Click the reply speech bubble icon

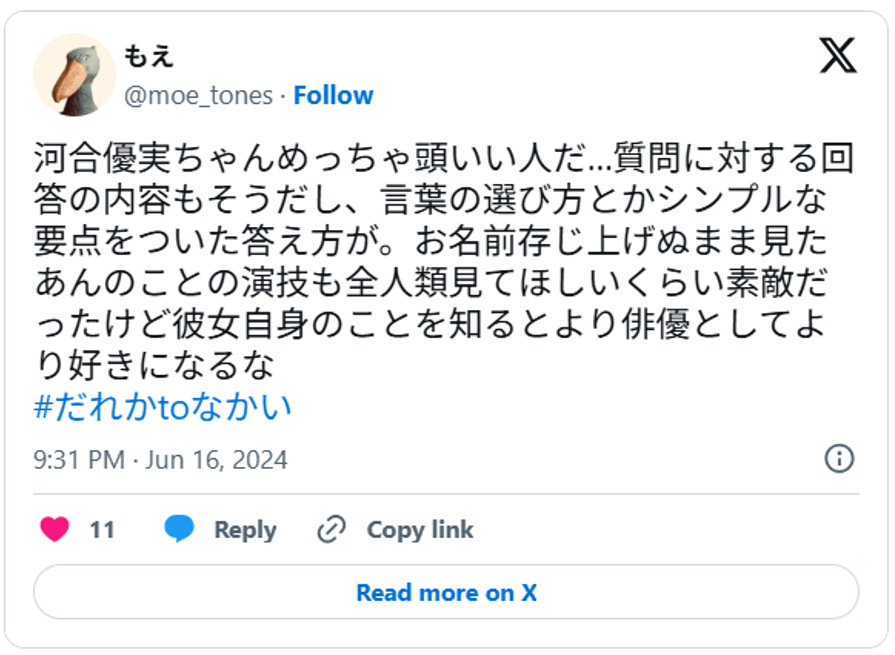click(x=180, y=530)
